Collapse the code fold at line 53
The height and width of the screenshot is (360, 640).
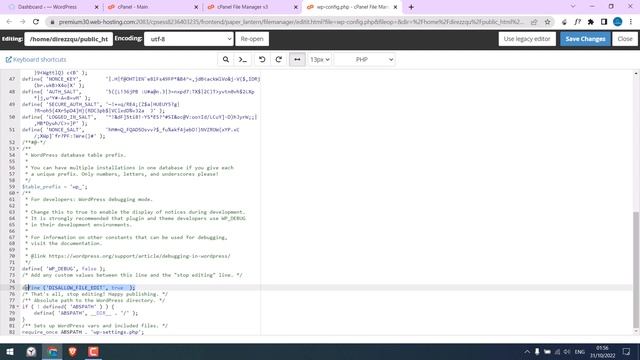[x=17, y=149]
